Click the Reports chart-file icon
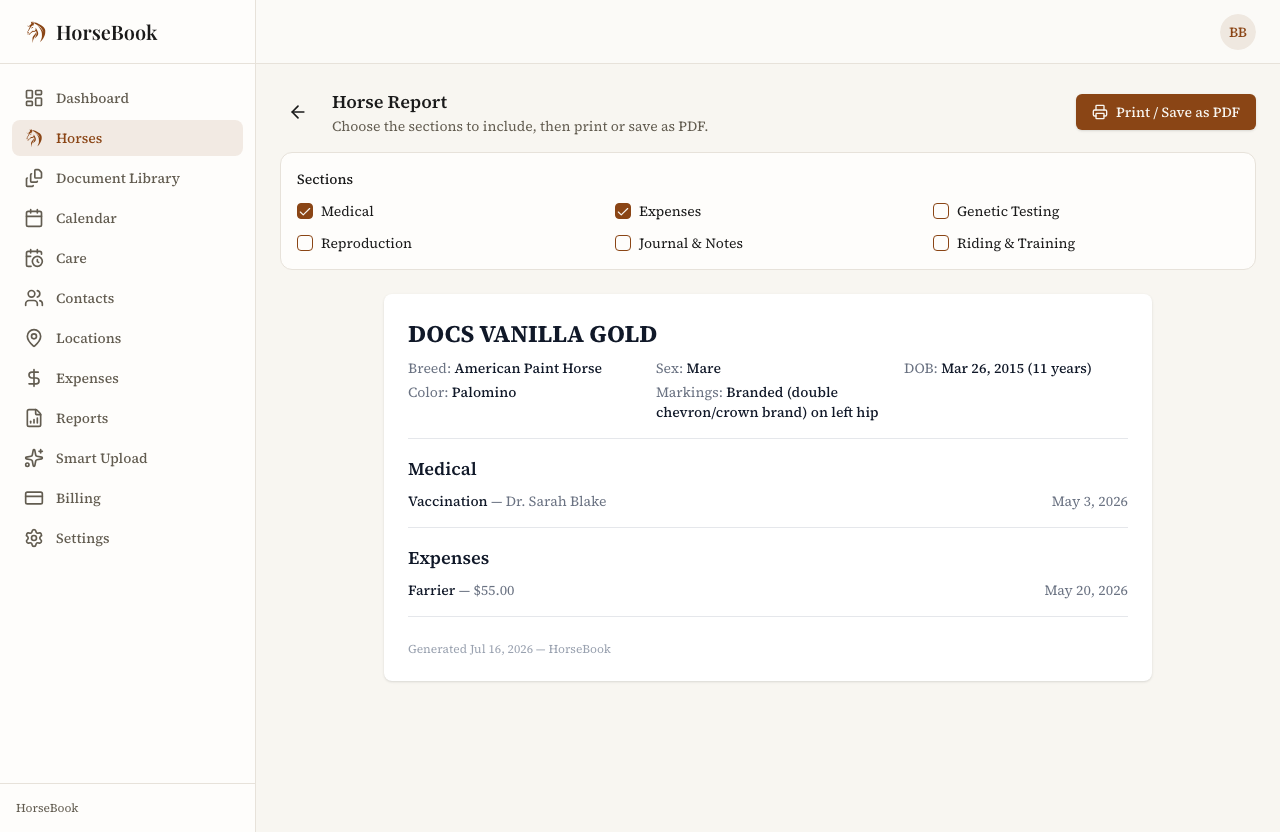Image resolution: width=1280 pixels, height=832 pixels. click(34, 418)
